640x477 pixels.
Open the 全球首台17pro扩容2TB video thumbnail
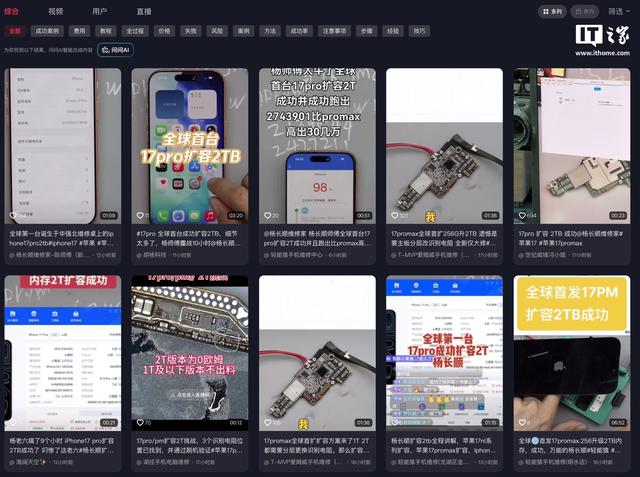pos(190,146)
